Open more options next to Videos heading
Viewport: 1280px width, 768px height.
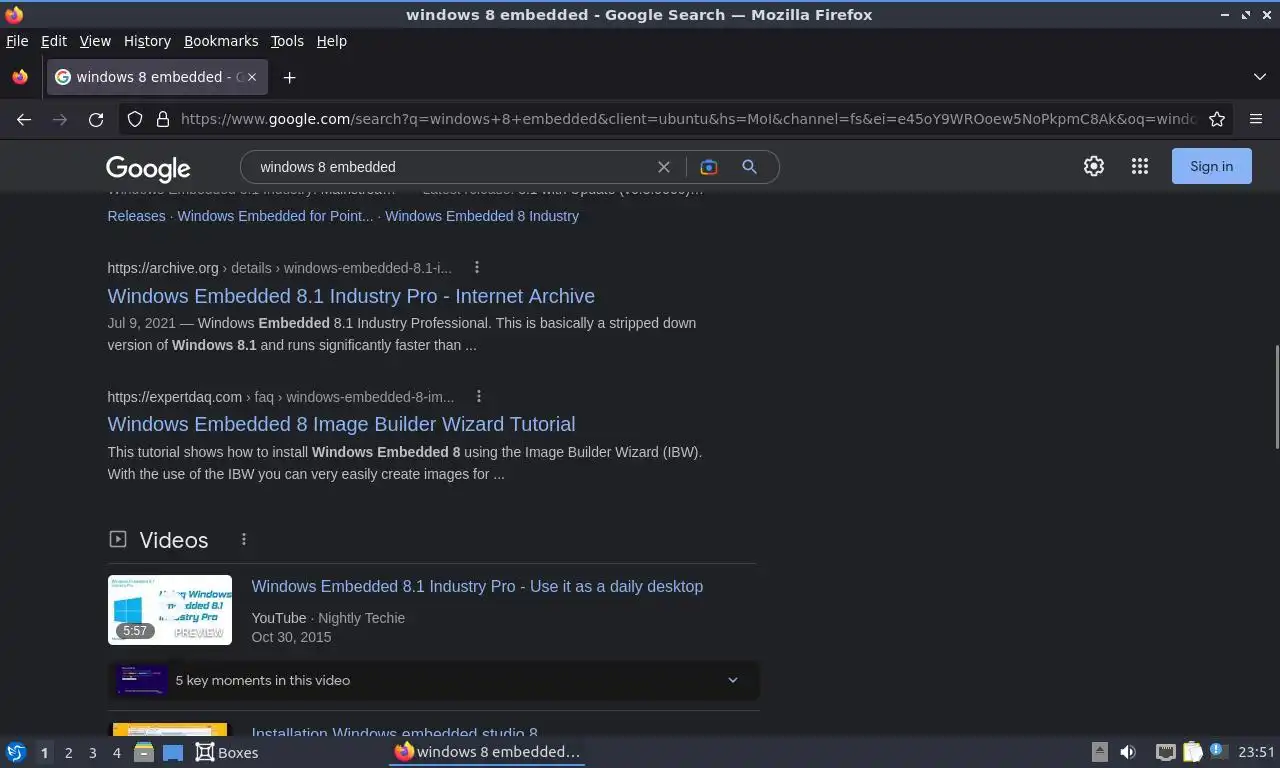tap(244, 540)
